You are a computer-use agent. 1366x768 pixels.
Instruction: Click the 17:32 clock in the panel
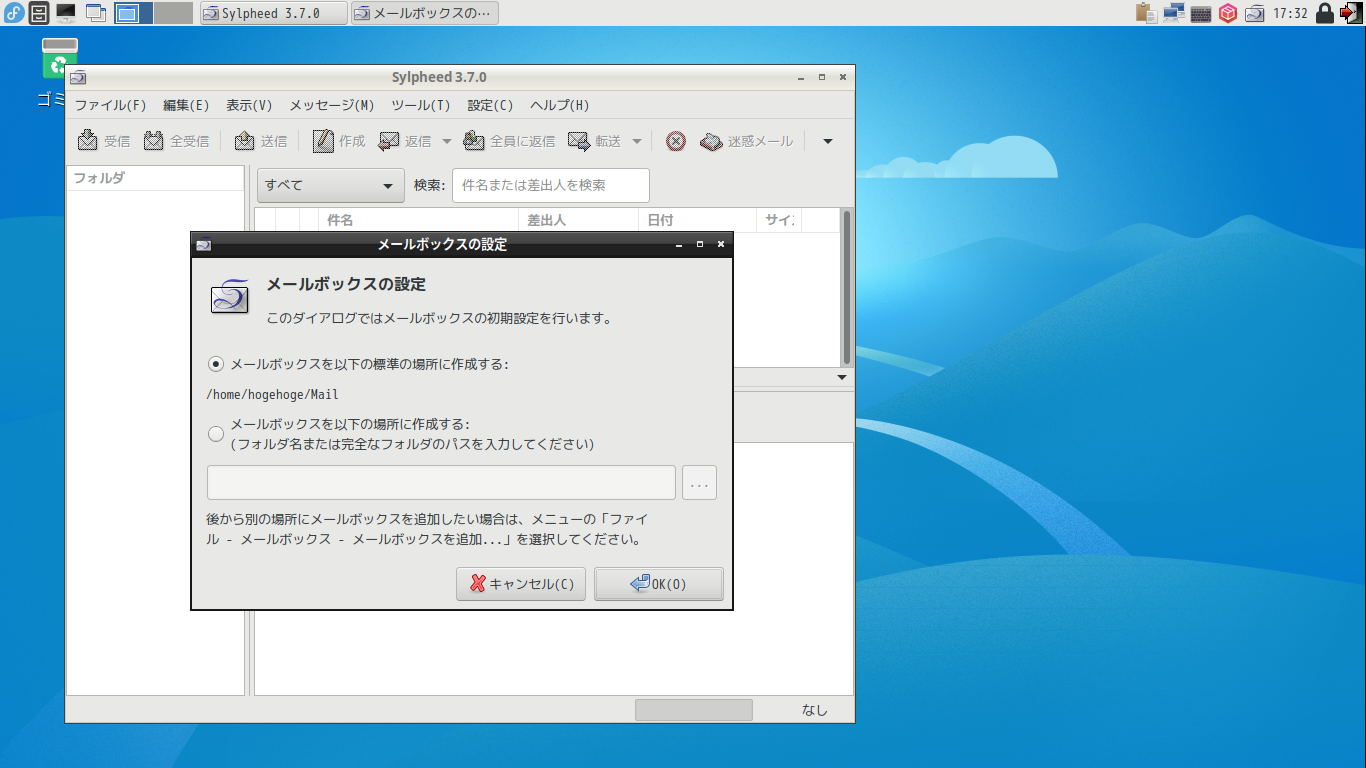(1290, 13)
